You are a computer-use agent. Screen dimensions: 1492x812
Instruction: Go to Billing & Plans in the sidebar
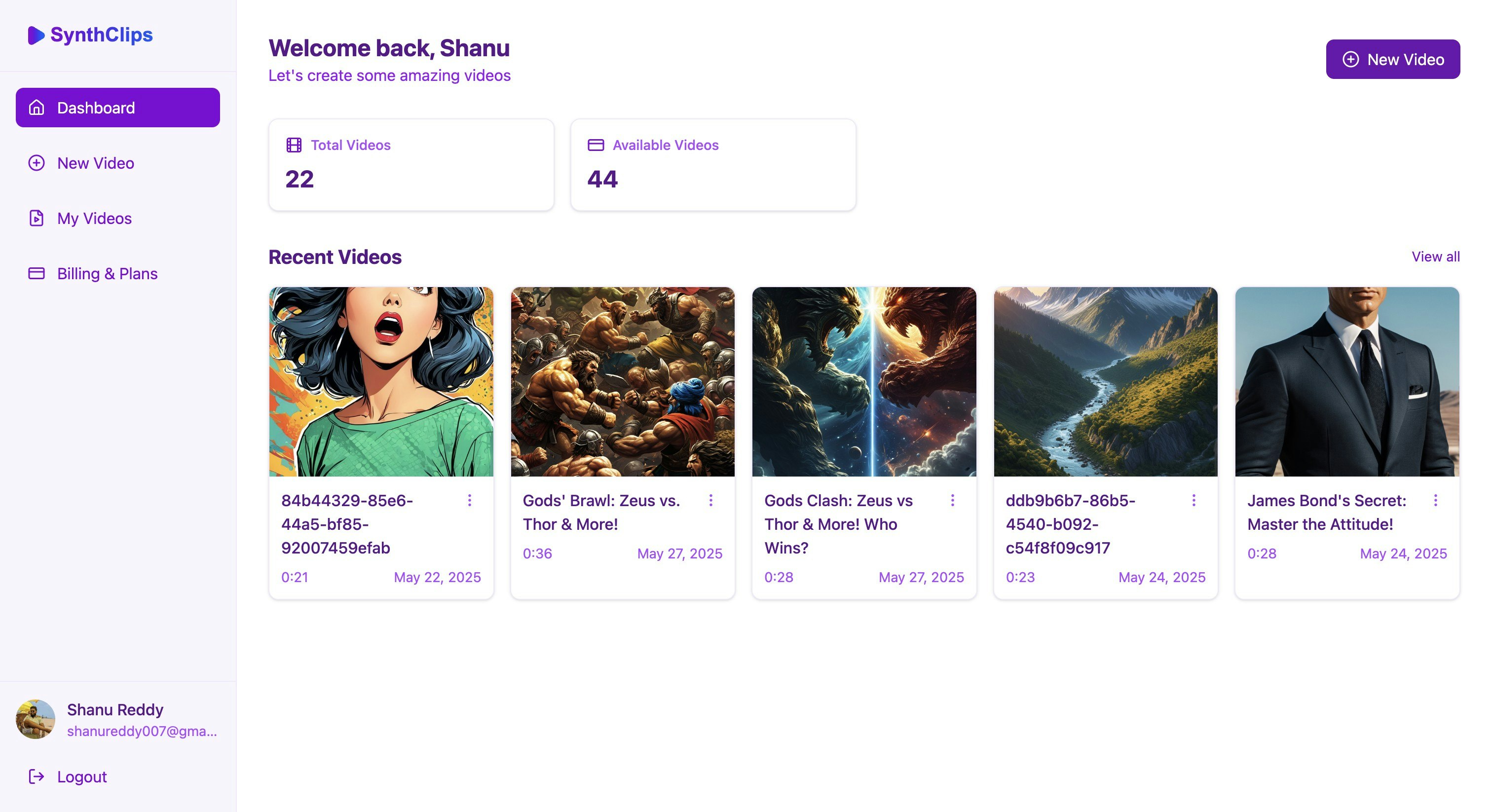pos(107,273)
